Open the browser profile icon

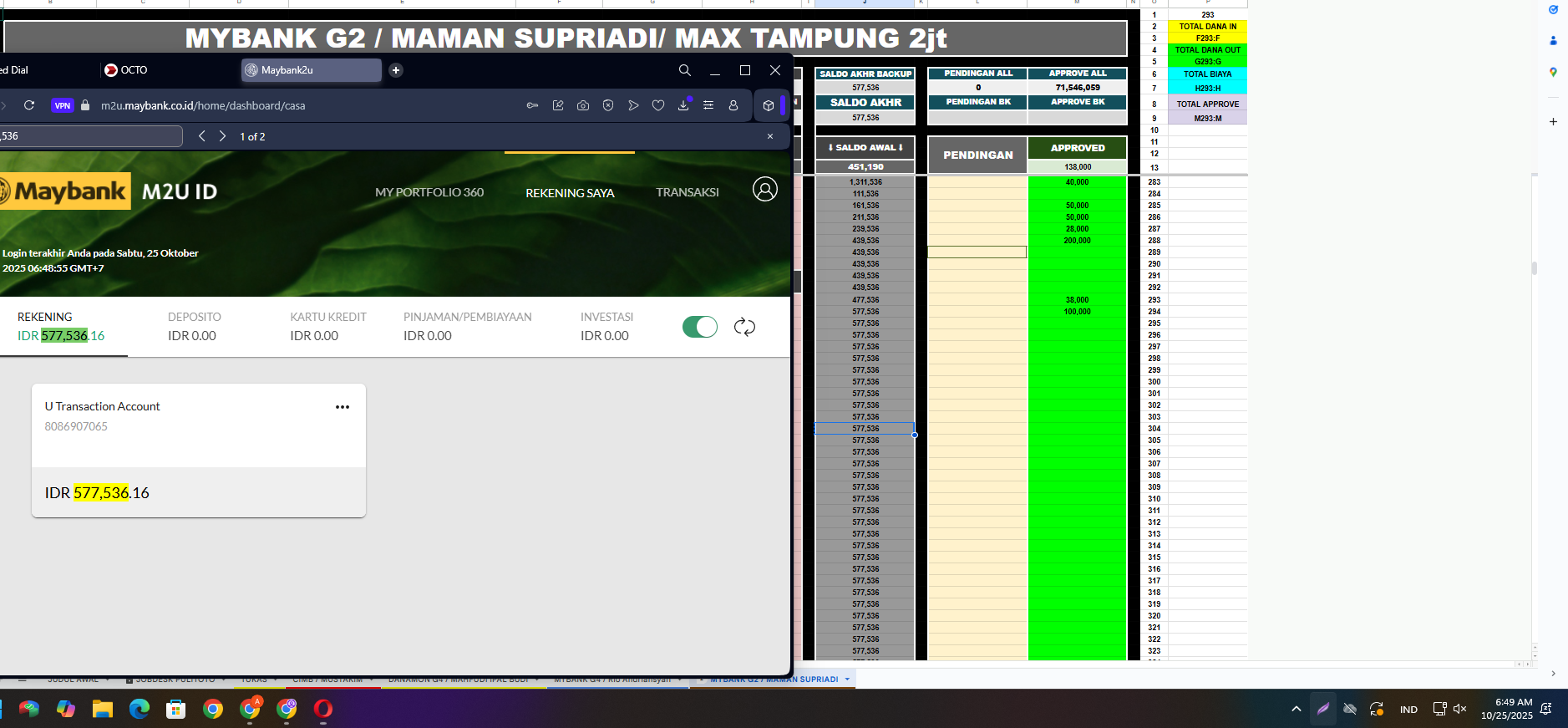coord(733,105)
